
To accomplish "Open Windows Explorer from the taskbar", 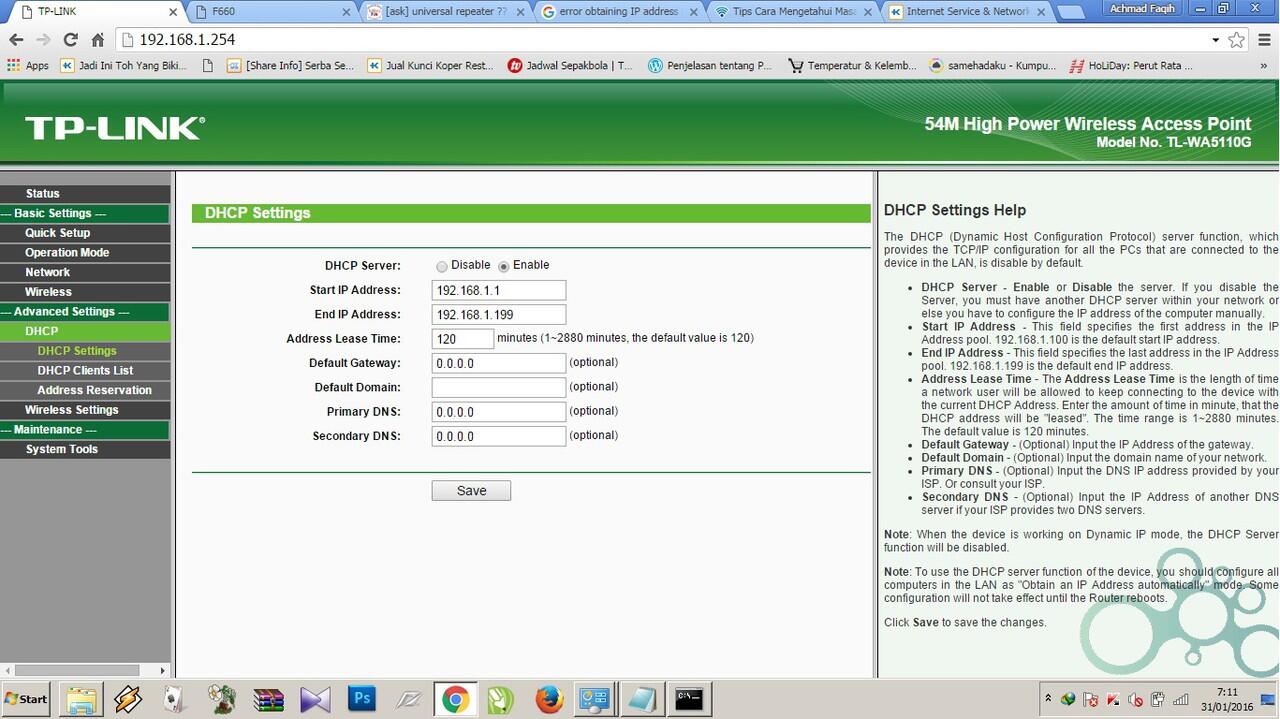I will (x=83, y=699).
